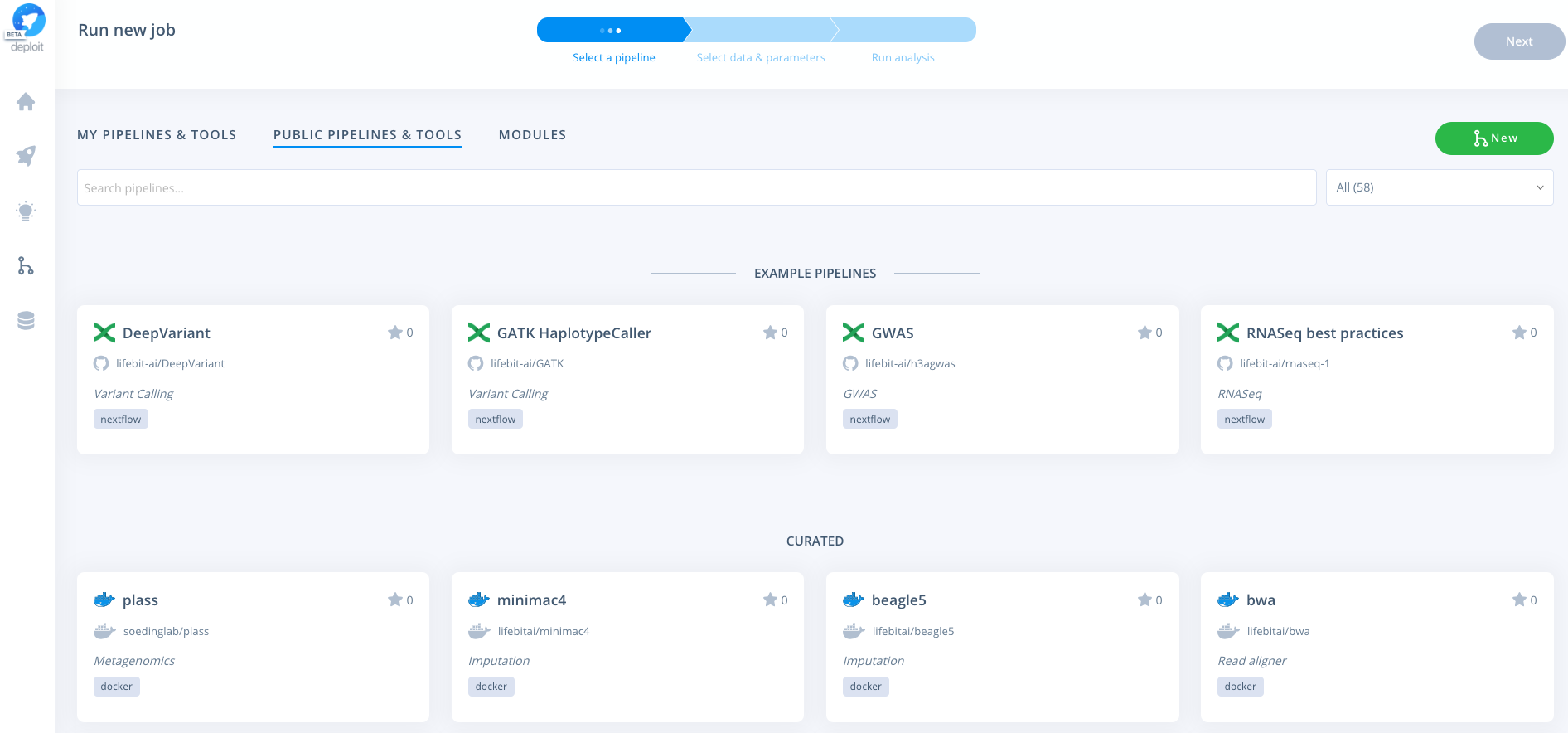The width and height of the screenshot is (1568, 733).
Task: Select the GATK HaplotypeCaller title
Action: [574, 333]
